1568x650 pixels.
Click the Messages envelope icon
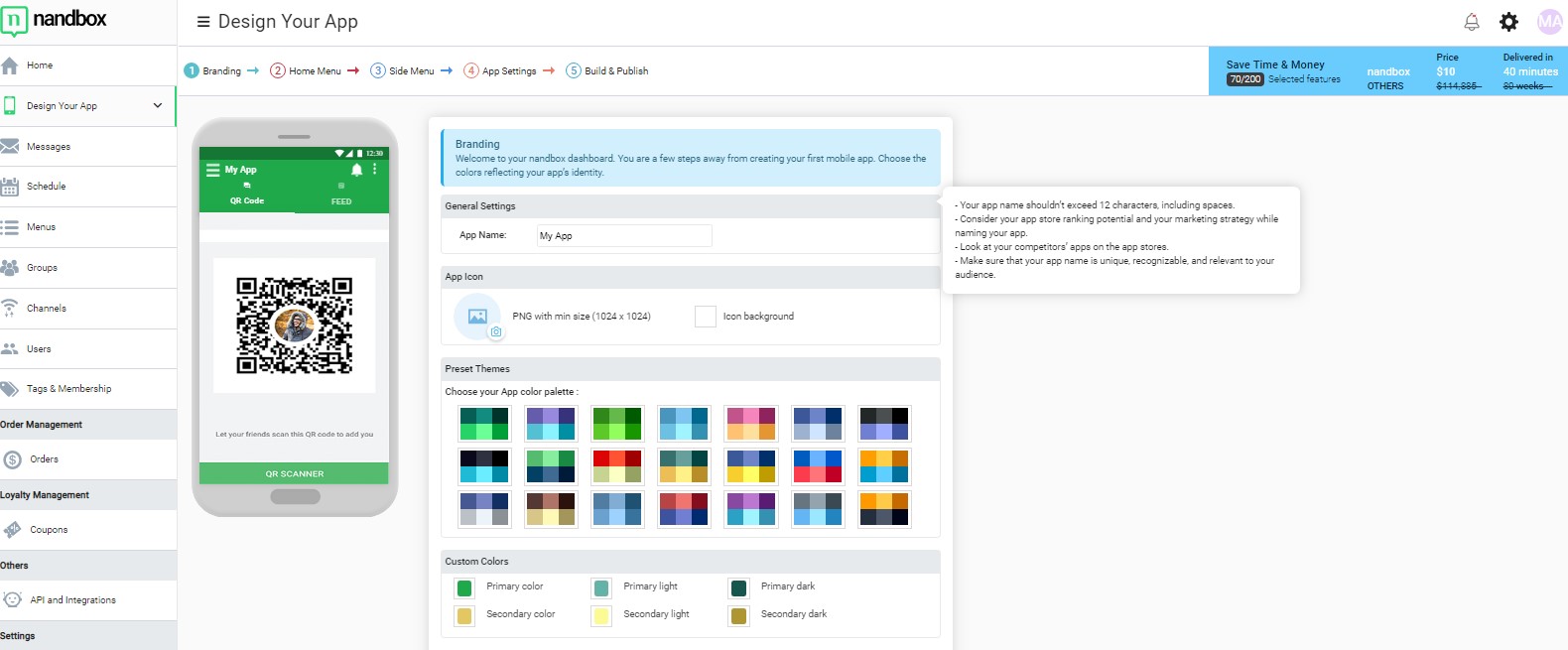[10, 146]
